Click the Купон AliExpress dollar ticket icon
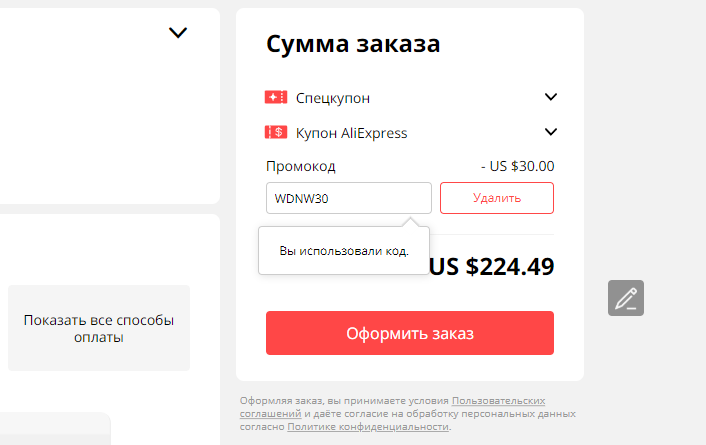 point(276,132)
